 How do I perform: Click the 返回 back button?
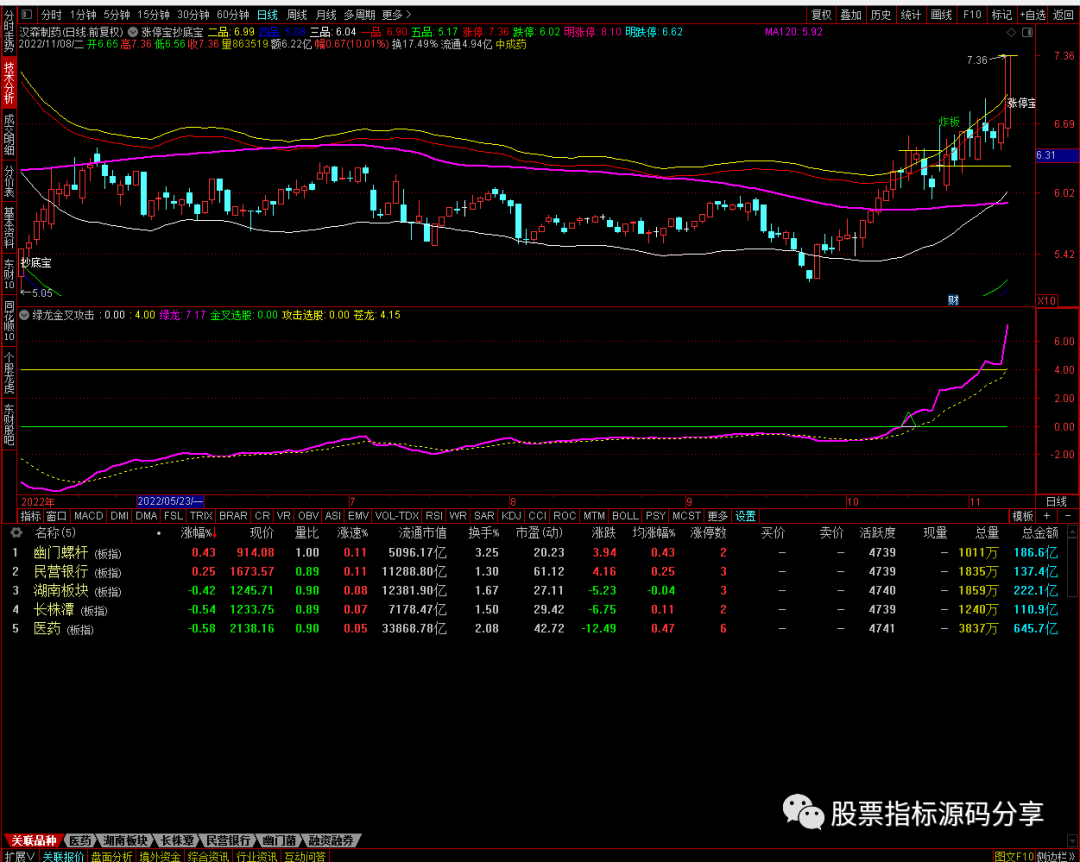tap(1063, 14)
